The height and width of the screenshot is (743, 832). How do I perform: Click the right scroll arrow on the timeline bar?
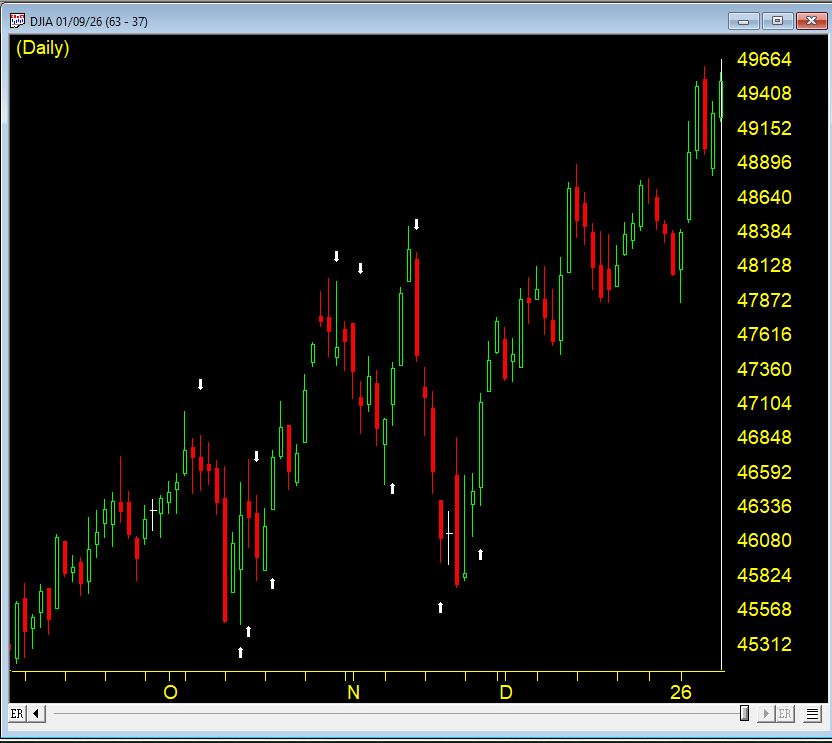pos(767,713)
